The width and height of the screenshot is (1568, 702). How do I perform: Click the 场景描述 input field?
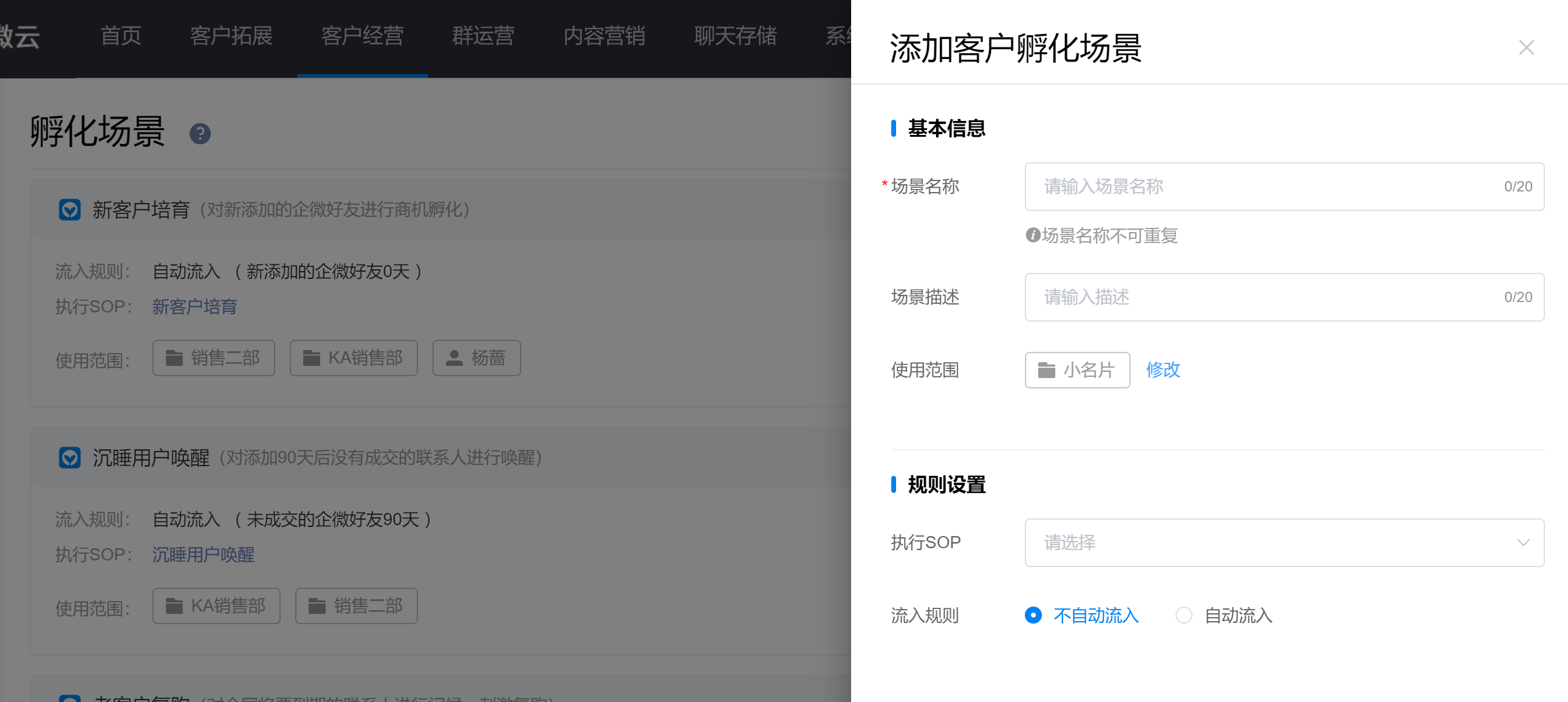pos(1266,297)
